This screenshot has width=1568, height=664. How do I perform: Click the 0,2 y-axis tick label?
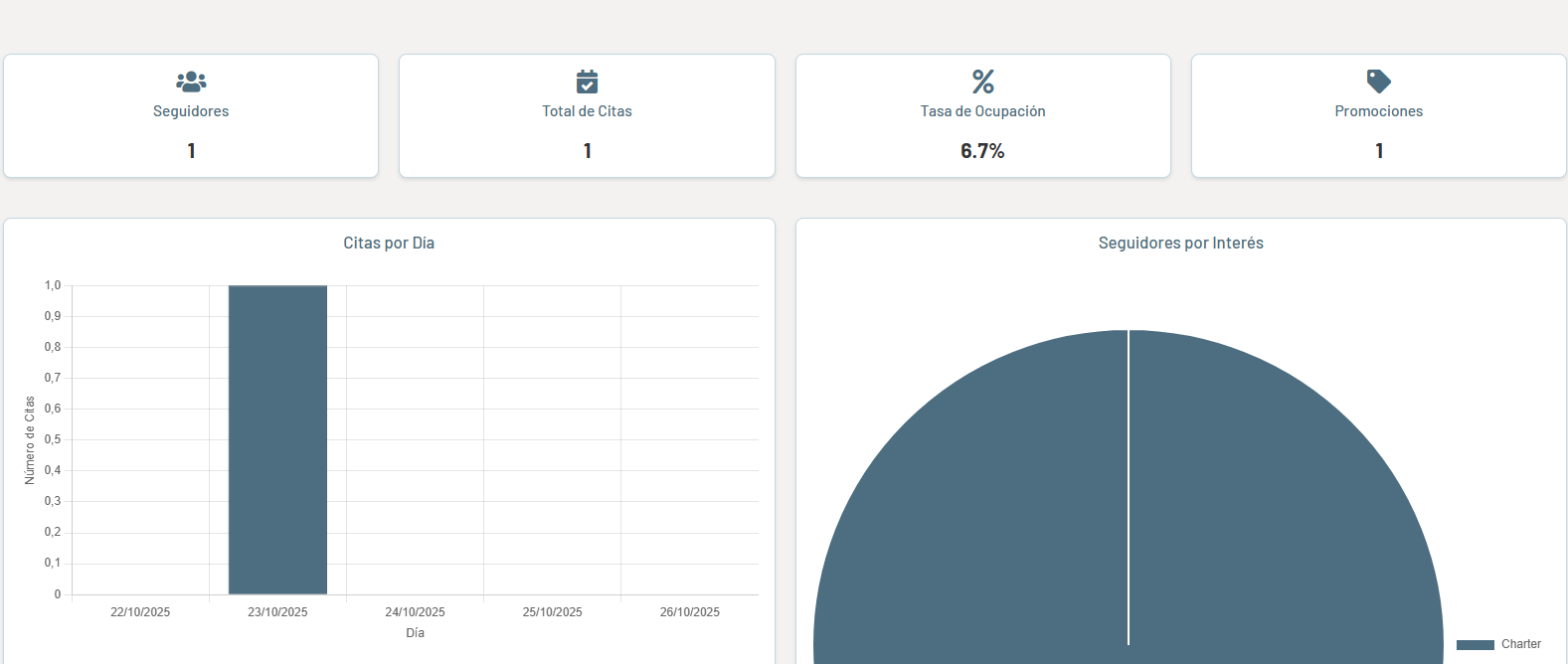[53, 532]
